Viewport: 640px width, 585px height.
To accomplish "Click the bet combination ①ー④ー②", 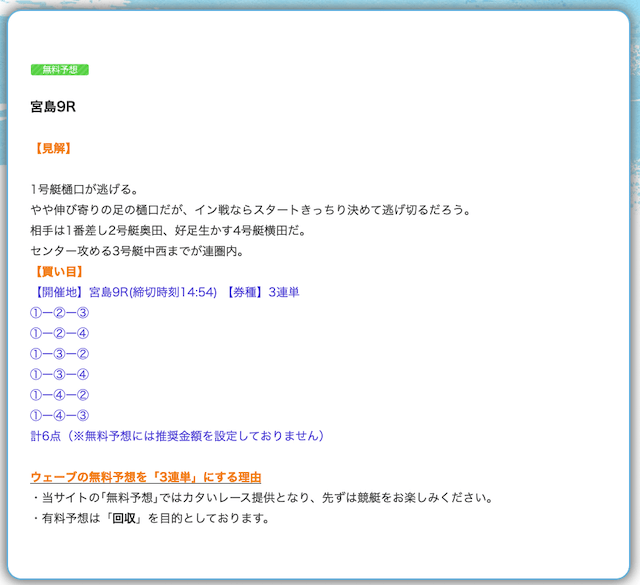I will 60,395.
